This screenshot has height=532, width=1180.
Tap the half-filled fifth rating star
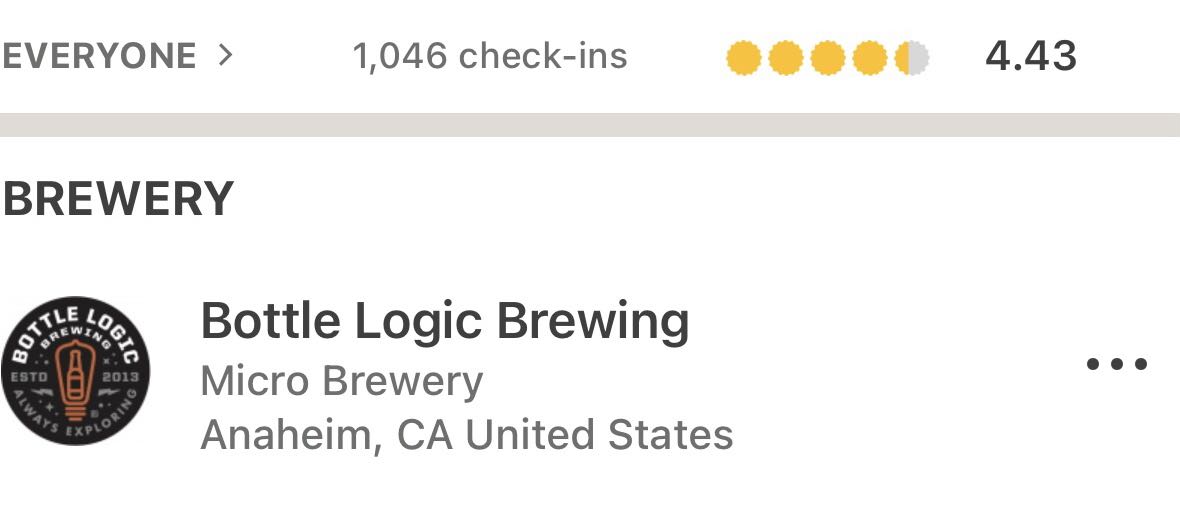(x=911, y=58)
